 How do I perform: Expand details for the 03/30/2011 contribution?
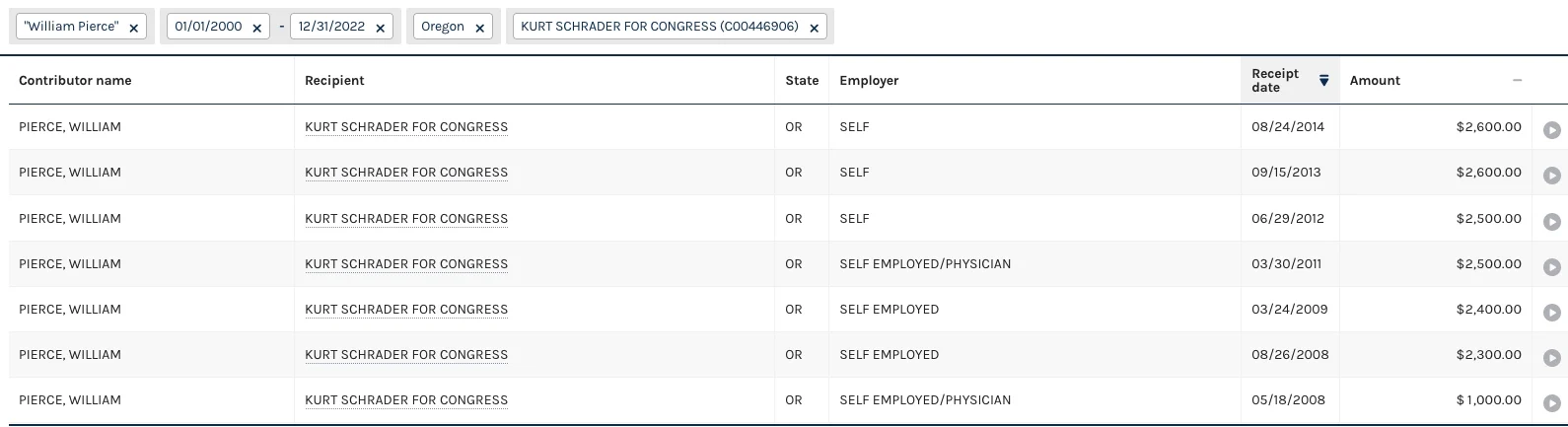(1551, 267)
